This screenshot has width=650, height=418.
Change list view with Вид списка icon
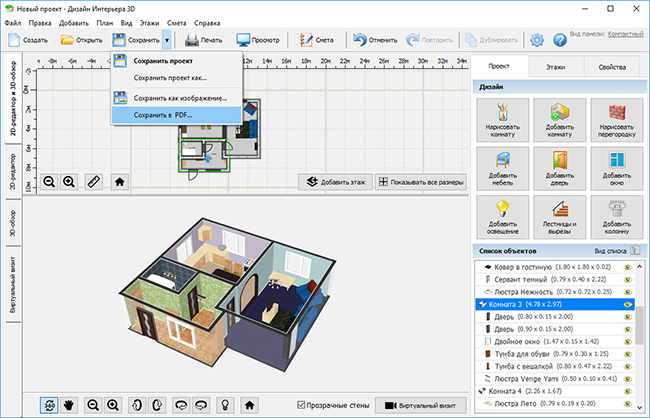coord(635,250)
